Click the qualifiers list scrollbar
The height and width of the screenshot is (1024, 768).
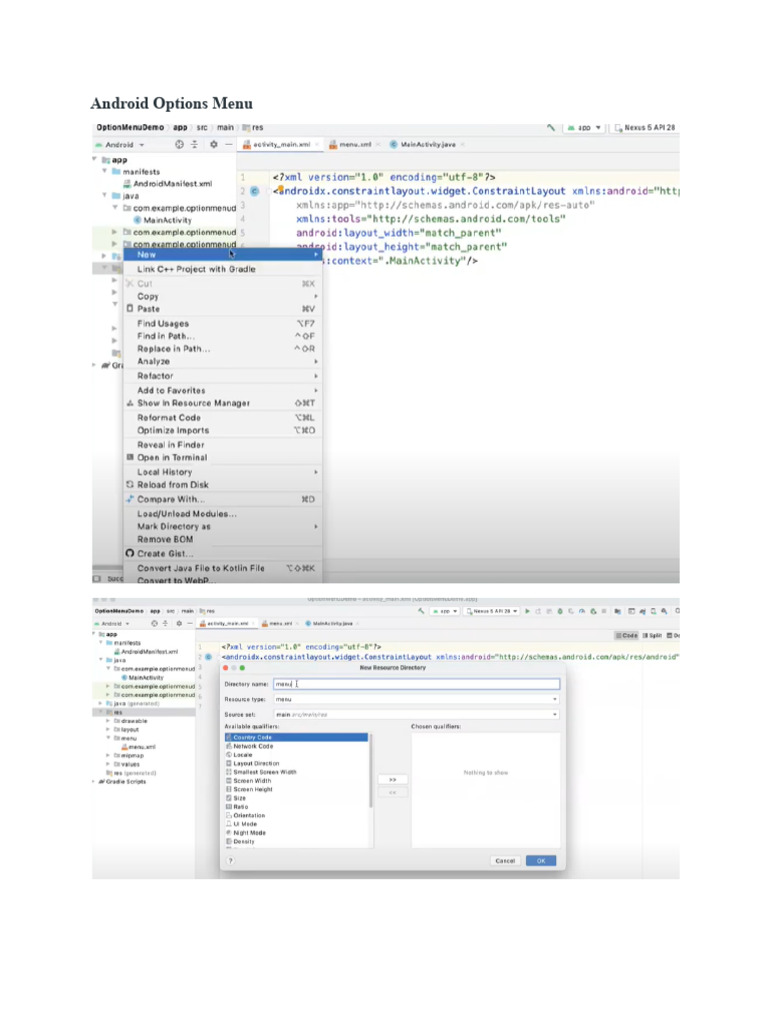[371, 771]
